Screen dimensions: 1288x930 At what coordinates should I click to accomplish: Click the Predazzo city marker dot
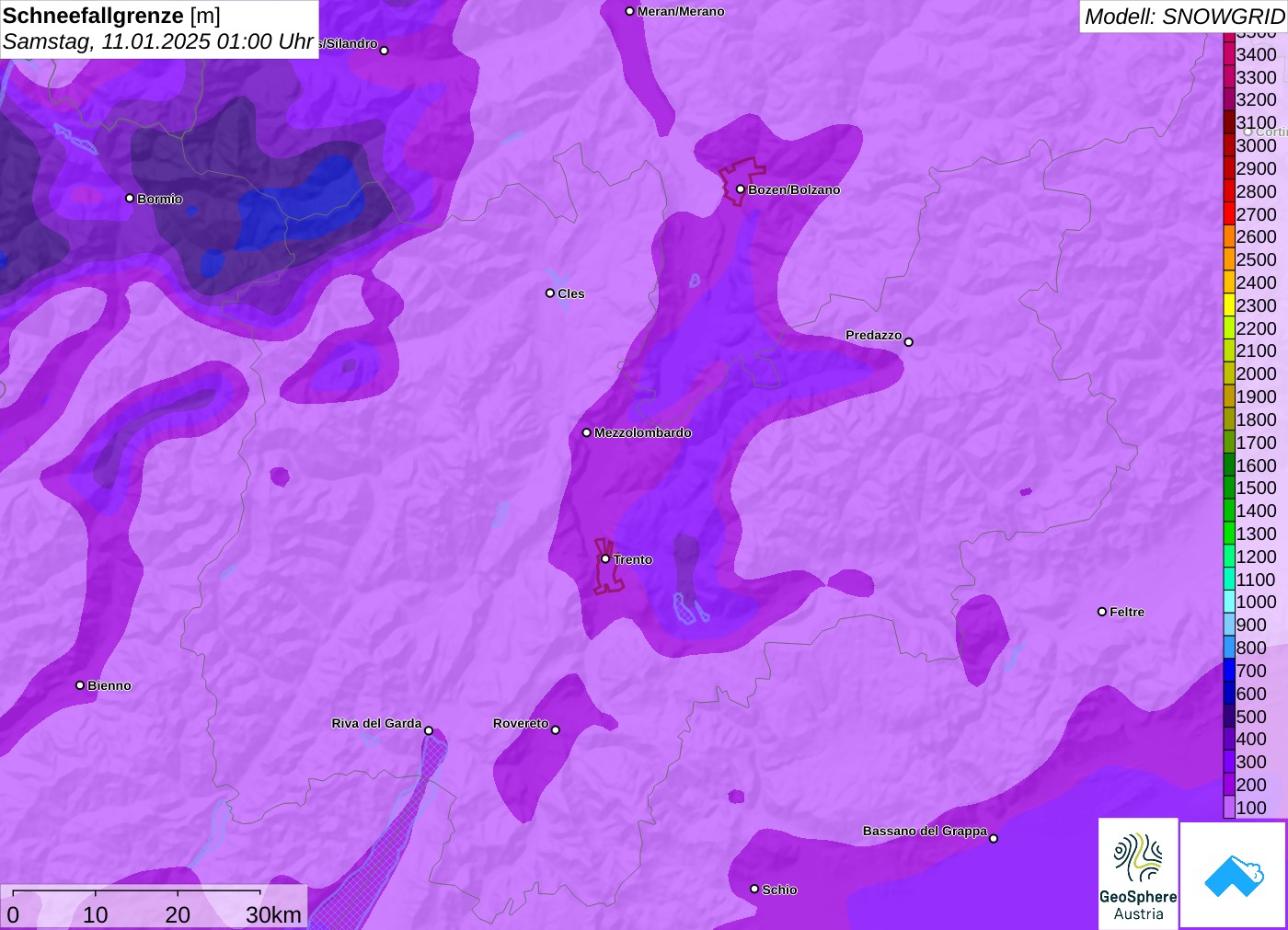click(909, 341)
